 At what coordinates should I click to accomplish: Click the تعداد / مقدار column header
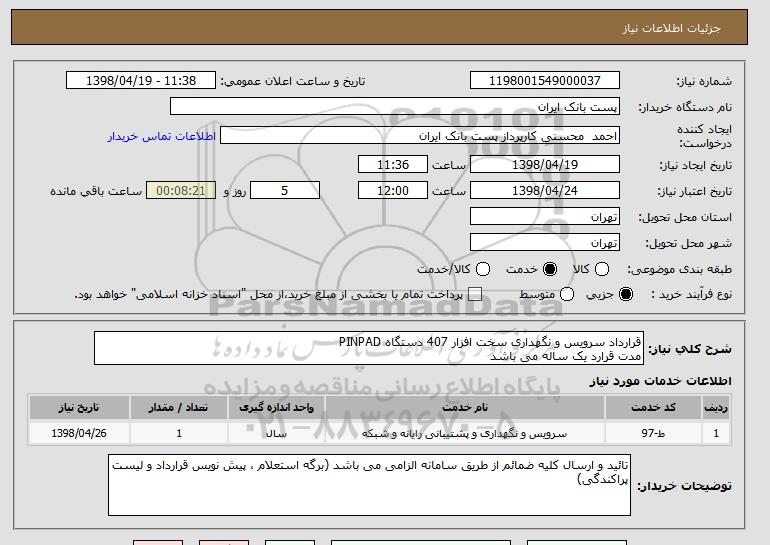tap(179, 408)
